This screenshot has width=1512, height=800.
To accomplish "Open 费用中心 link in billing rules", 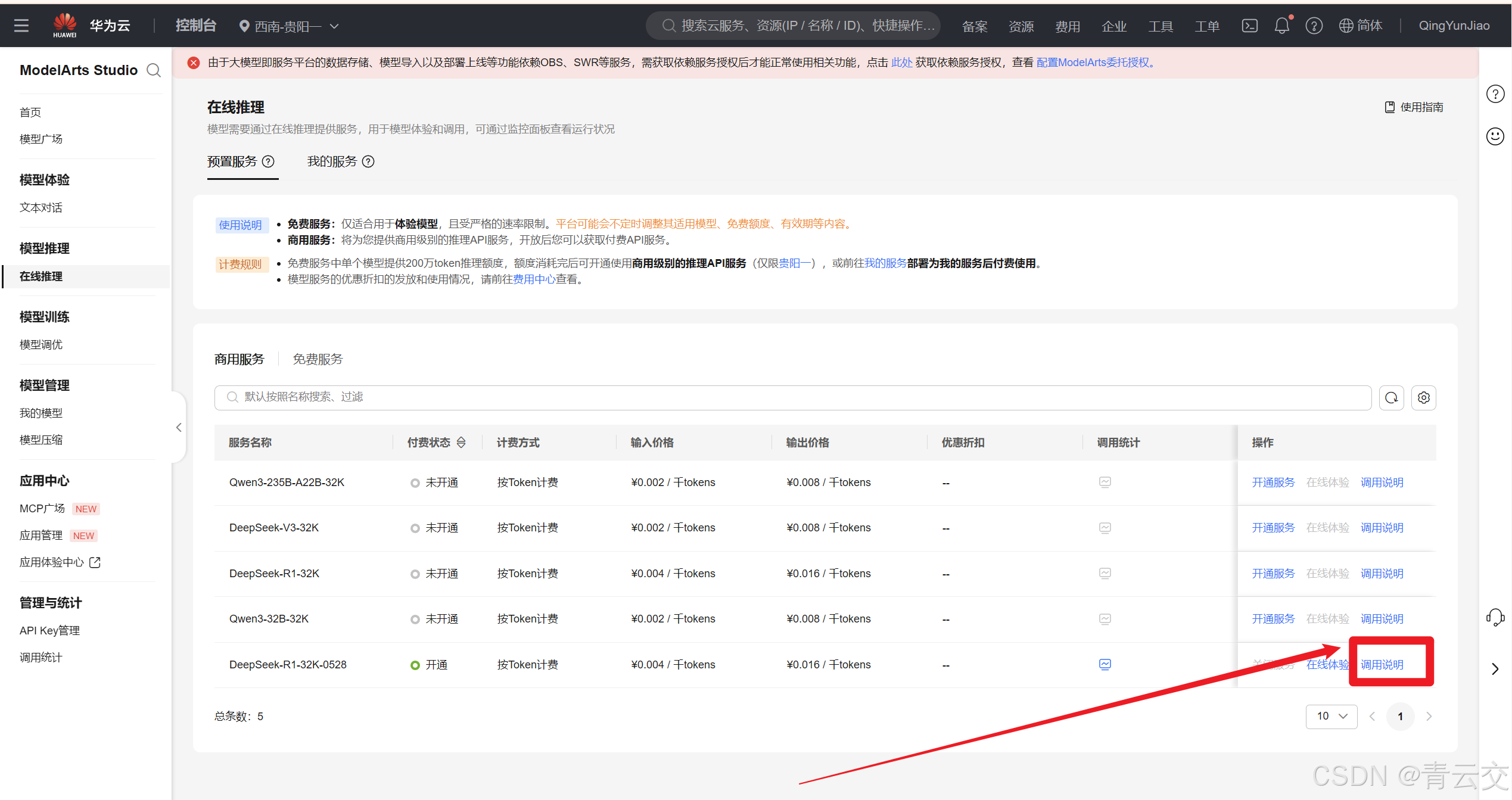I will (534, 279).
